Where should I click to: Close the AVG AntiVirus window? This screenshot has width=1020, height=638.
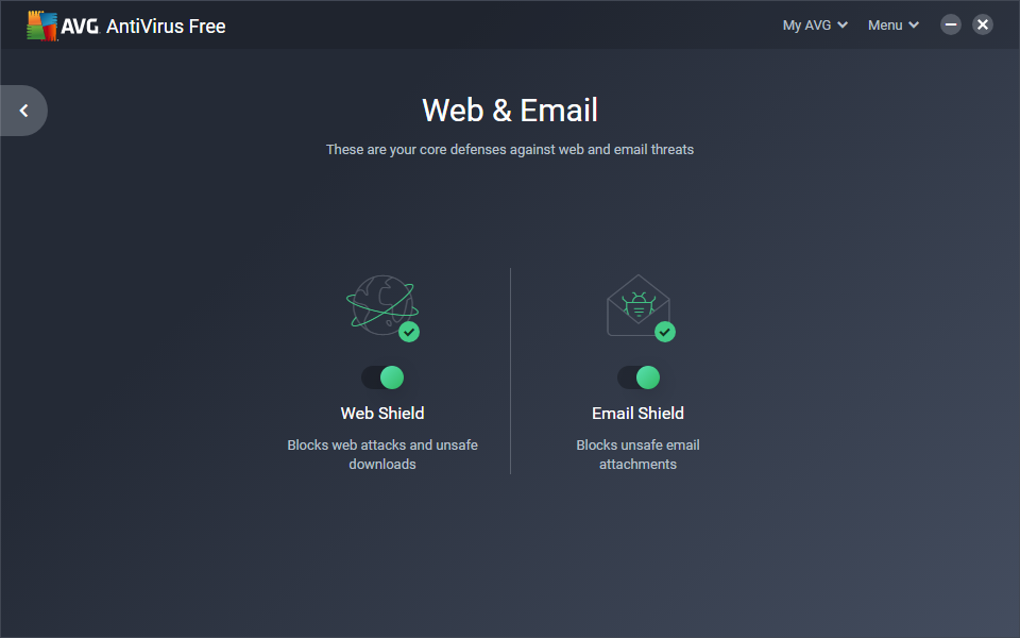982,25
